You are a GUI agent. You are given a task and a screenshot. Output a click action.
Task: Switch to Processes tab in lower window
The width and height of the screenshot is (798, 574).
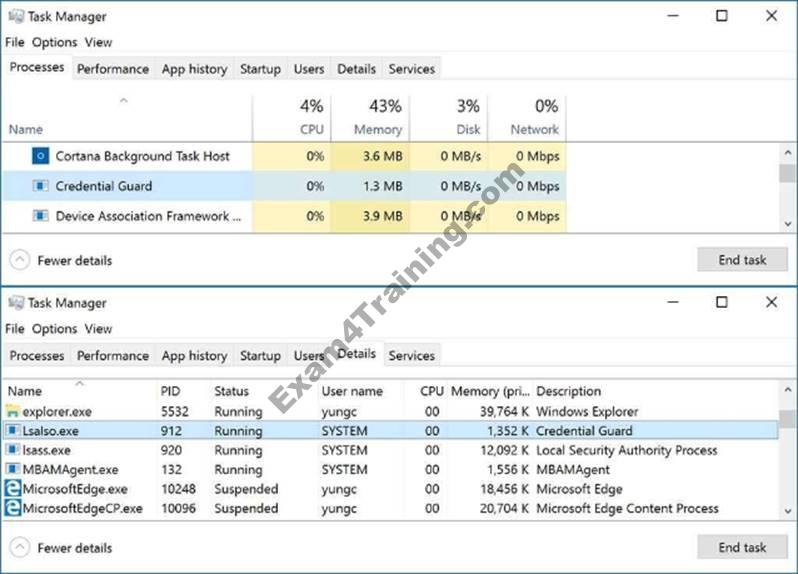37,356
